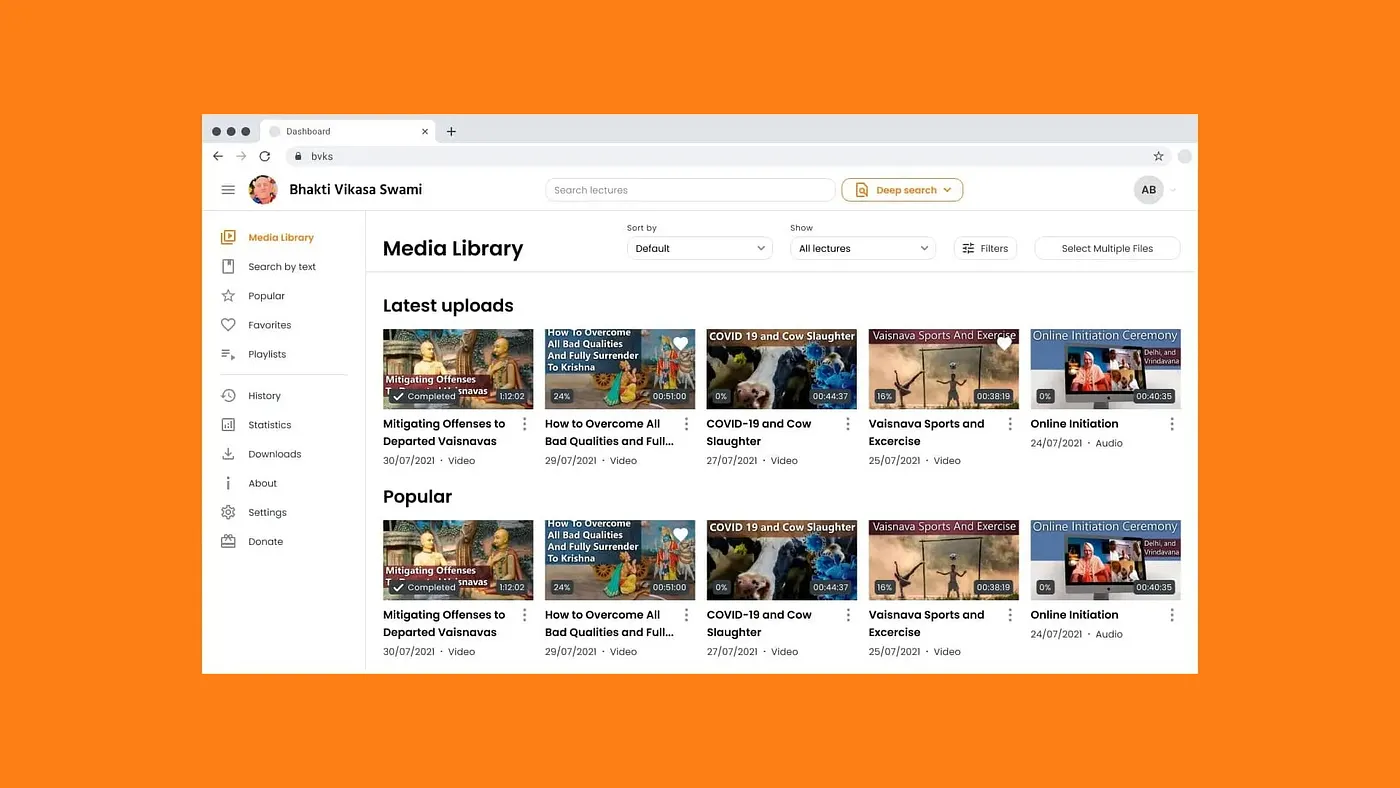Open the hamburger menu icon

coord(228,190)
